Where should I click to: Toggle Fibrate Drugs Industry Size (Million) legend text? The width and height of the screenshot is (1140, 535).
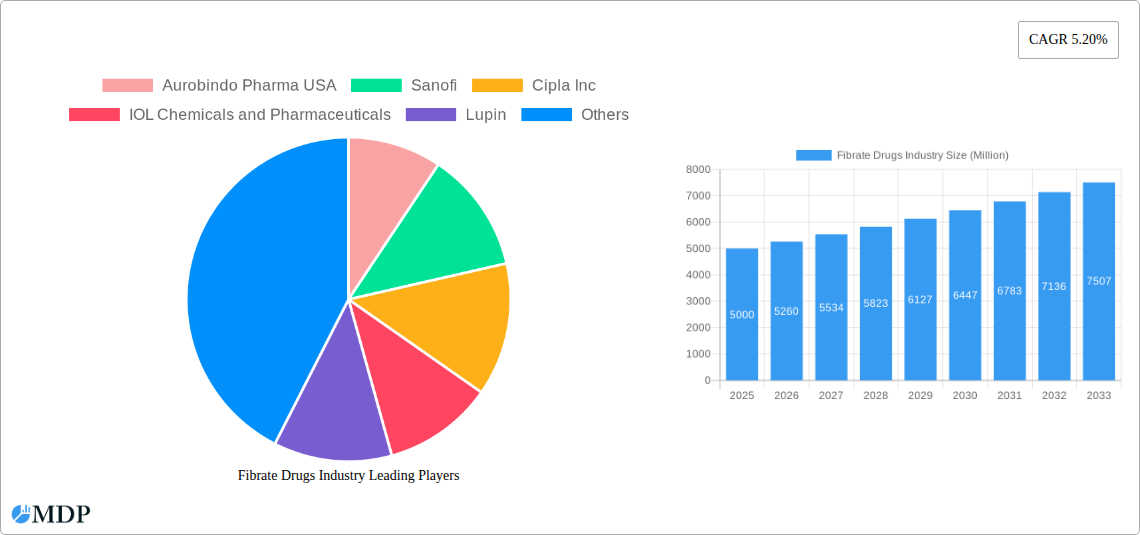pyautogui.click(x=923, y=155)
